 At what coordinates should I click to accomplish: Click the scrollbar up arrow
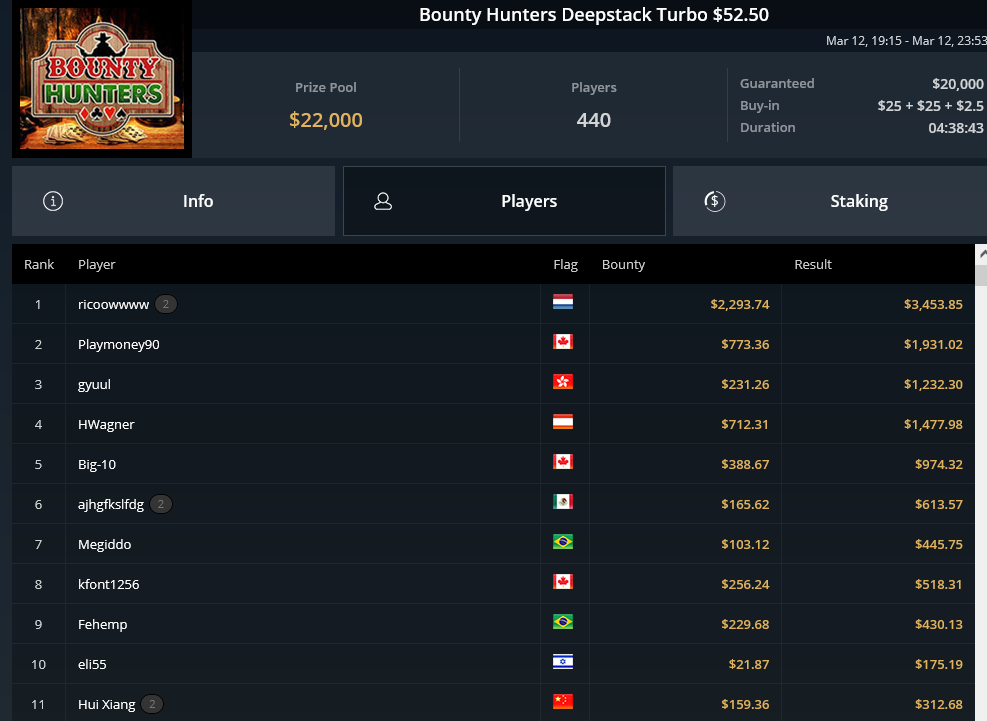point(981,254)
